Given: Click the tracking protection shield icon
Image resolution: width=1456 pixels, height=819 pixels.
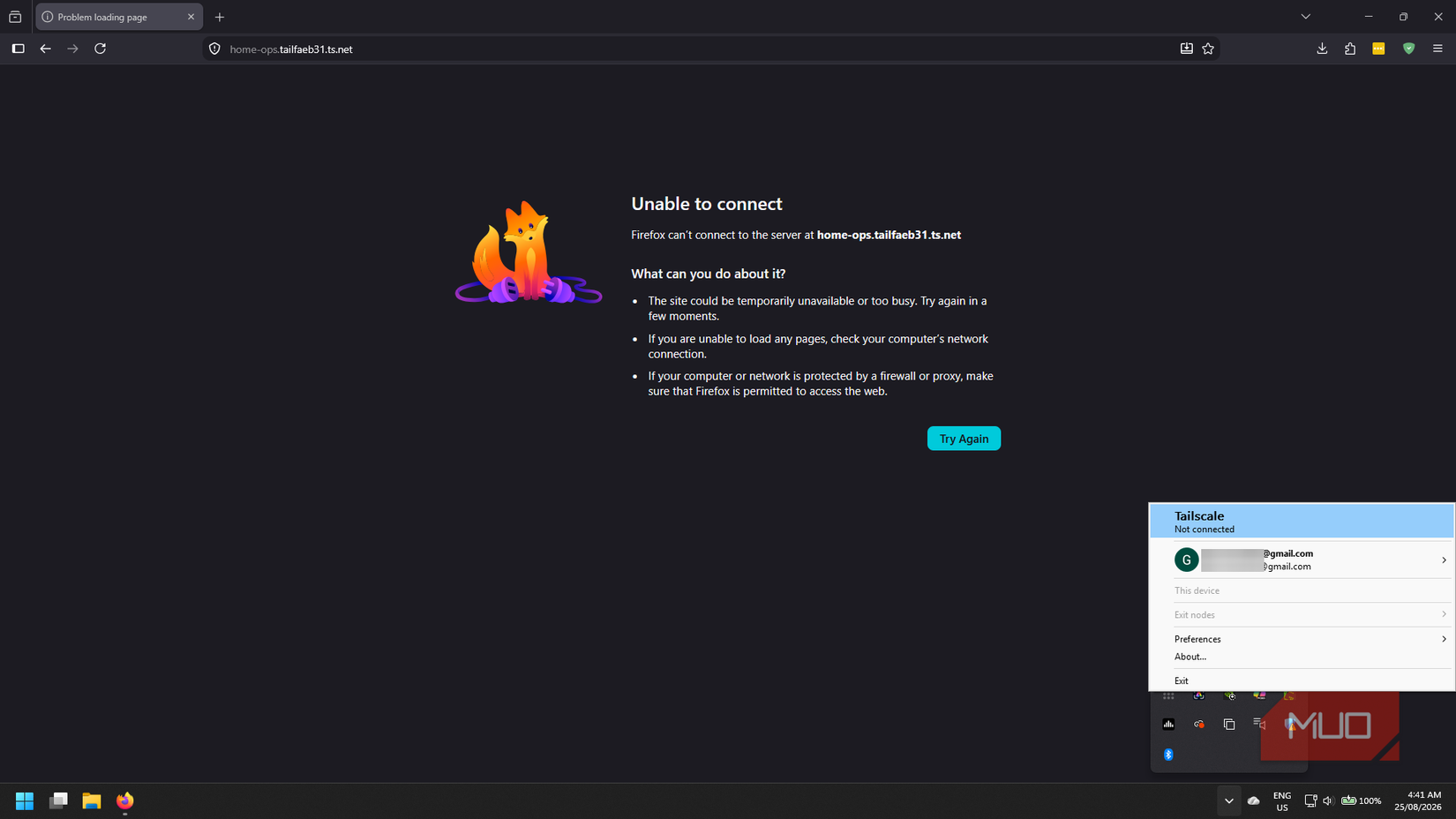Looking at the screenshot, I should (x=214, y=49).
